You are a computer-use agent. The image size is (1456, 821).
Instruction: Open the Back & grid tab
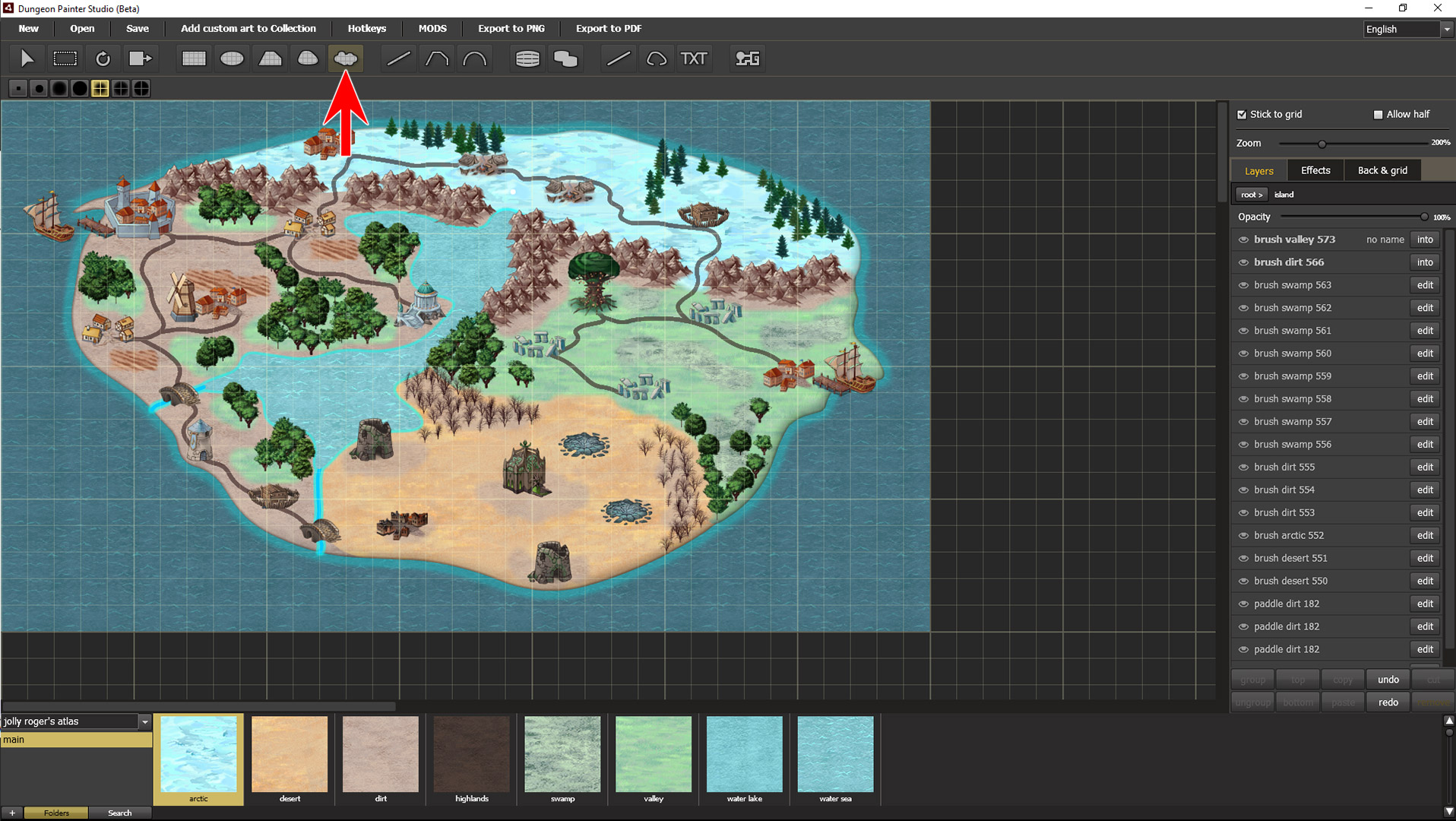(x=1382, y=170)
